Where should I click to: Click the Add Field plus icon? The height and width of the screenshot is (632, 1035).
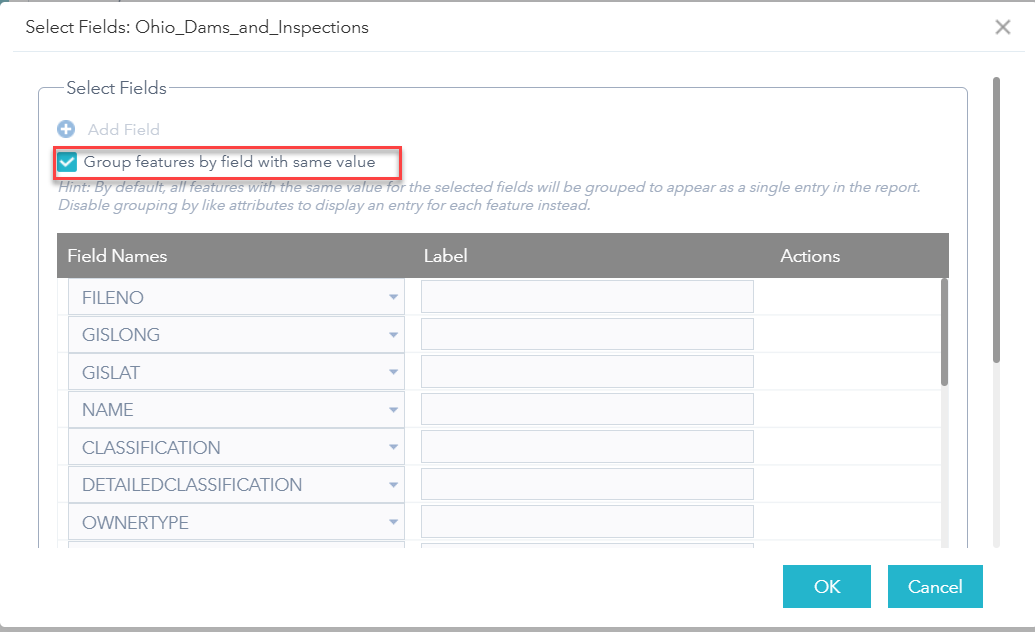tap(66, 129)
